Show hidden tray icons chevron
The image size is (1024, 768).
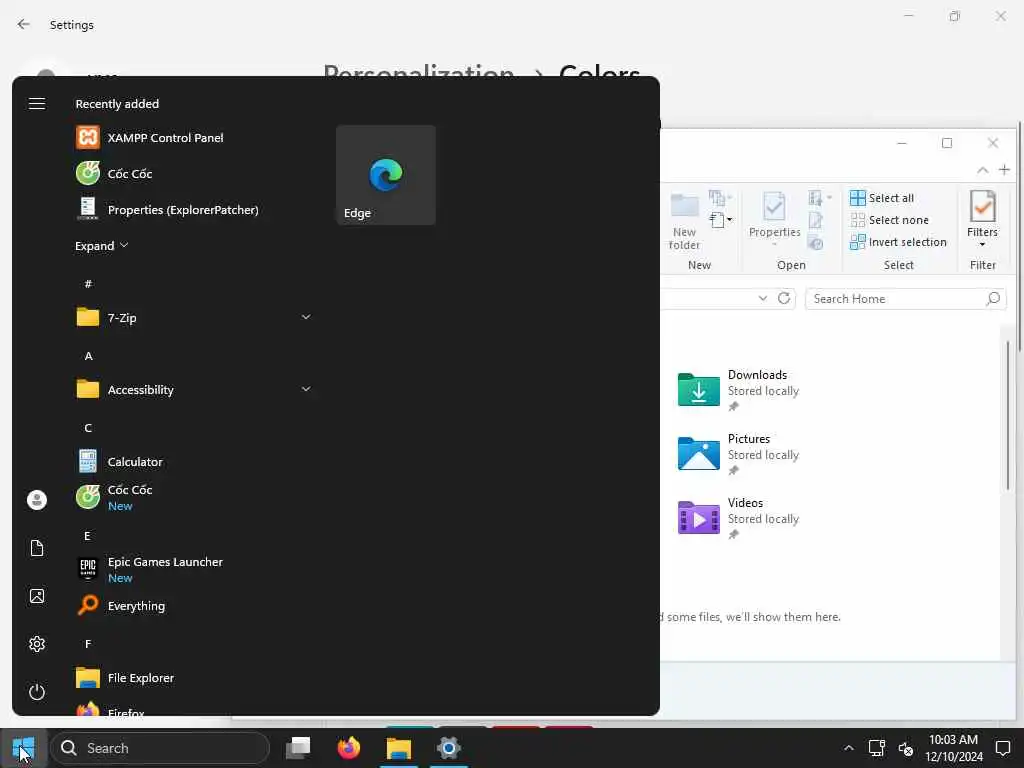(848, 748)
